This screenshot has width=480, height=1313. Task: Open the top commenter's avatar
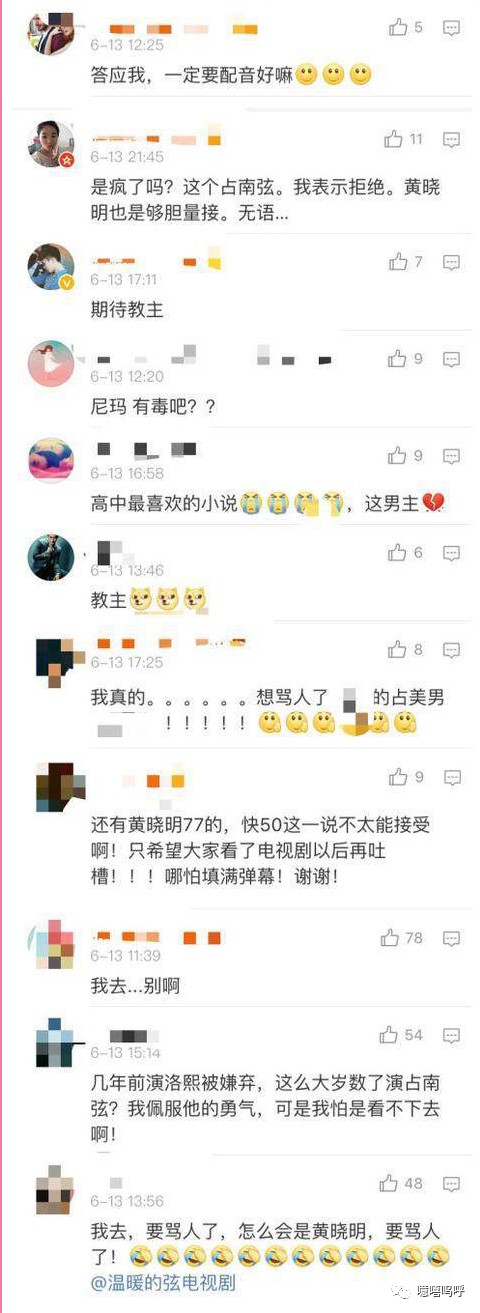(x=50, y=30)
